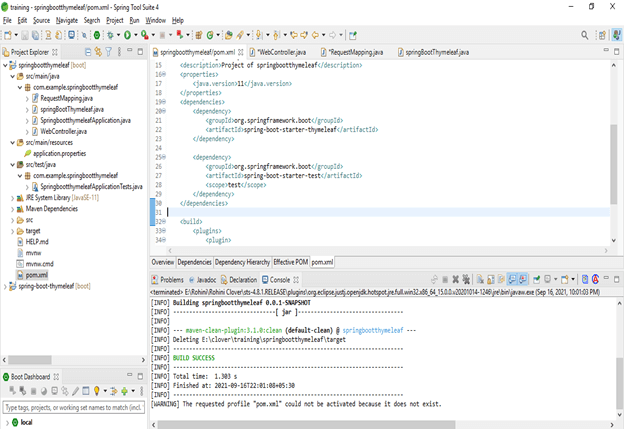Expand the Maven Dependencies node
Image resolution: width=624 pixels, height=429 pixels.
(x=10, y=208)
